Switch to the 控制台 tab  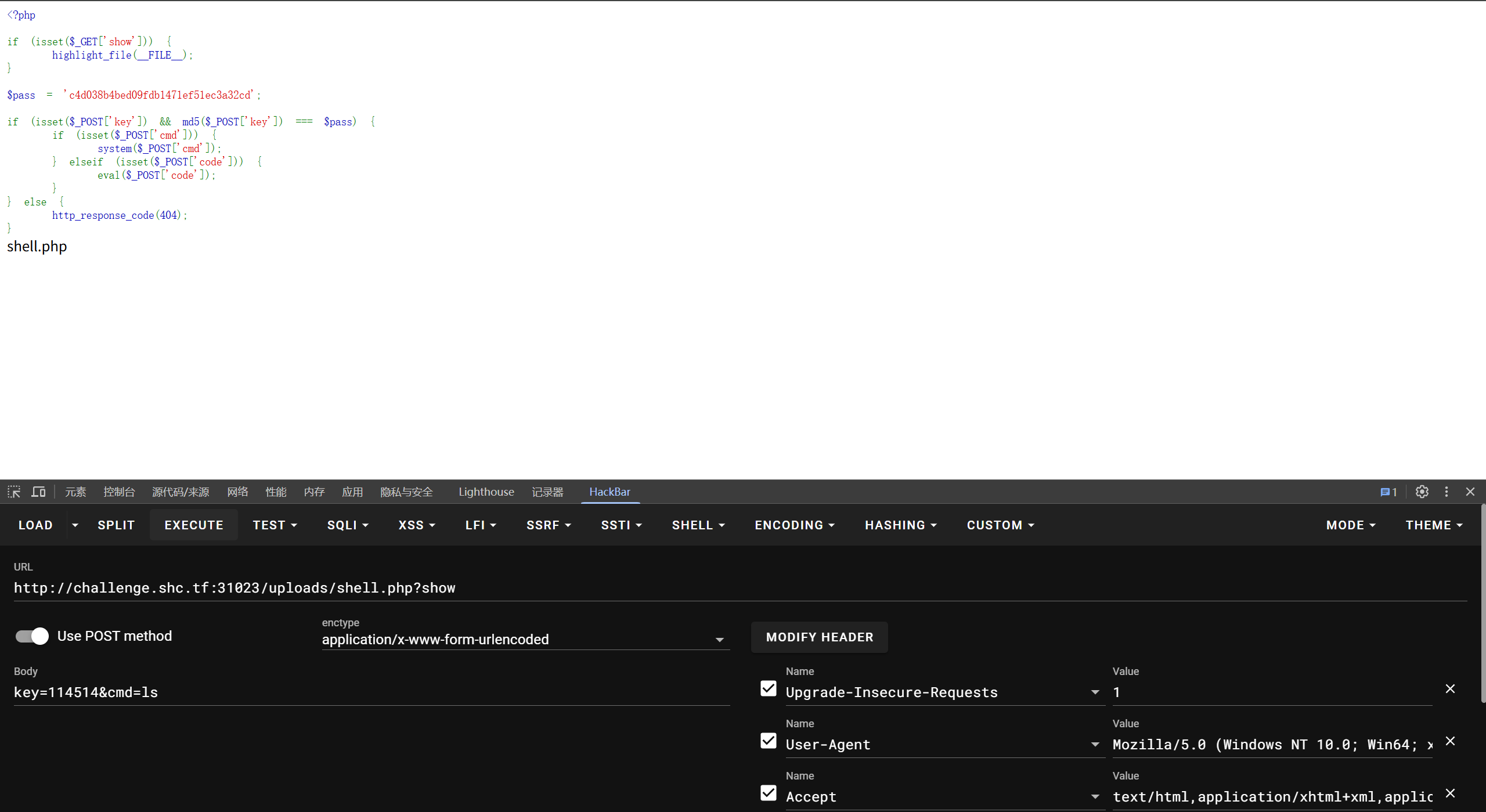click(x=119, y=492)
